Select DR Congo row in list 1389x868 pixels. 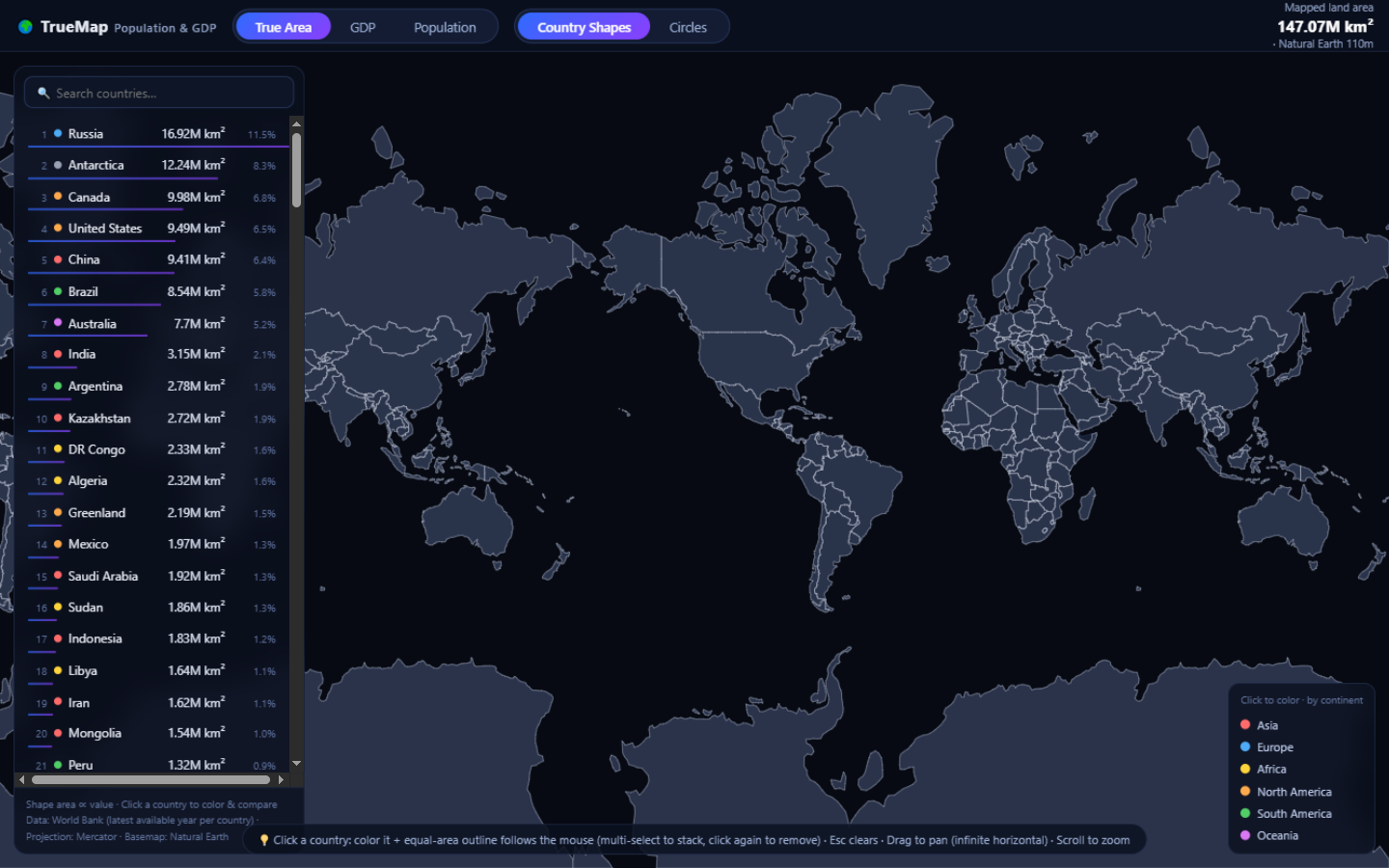point(158,449)
